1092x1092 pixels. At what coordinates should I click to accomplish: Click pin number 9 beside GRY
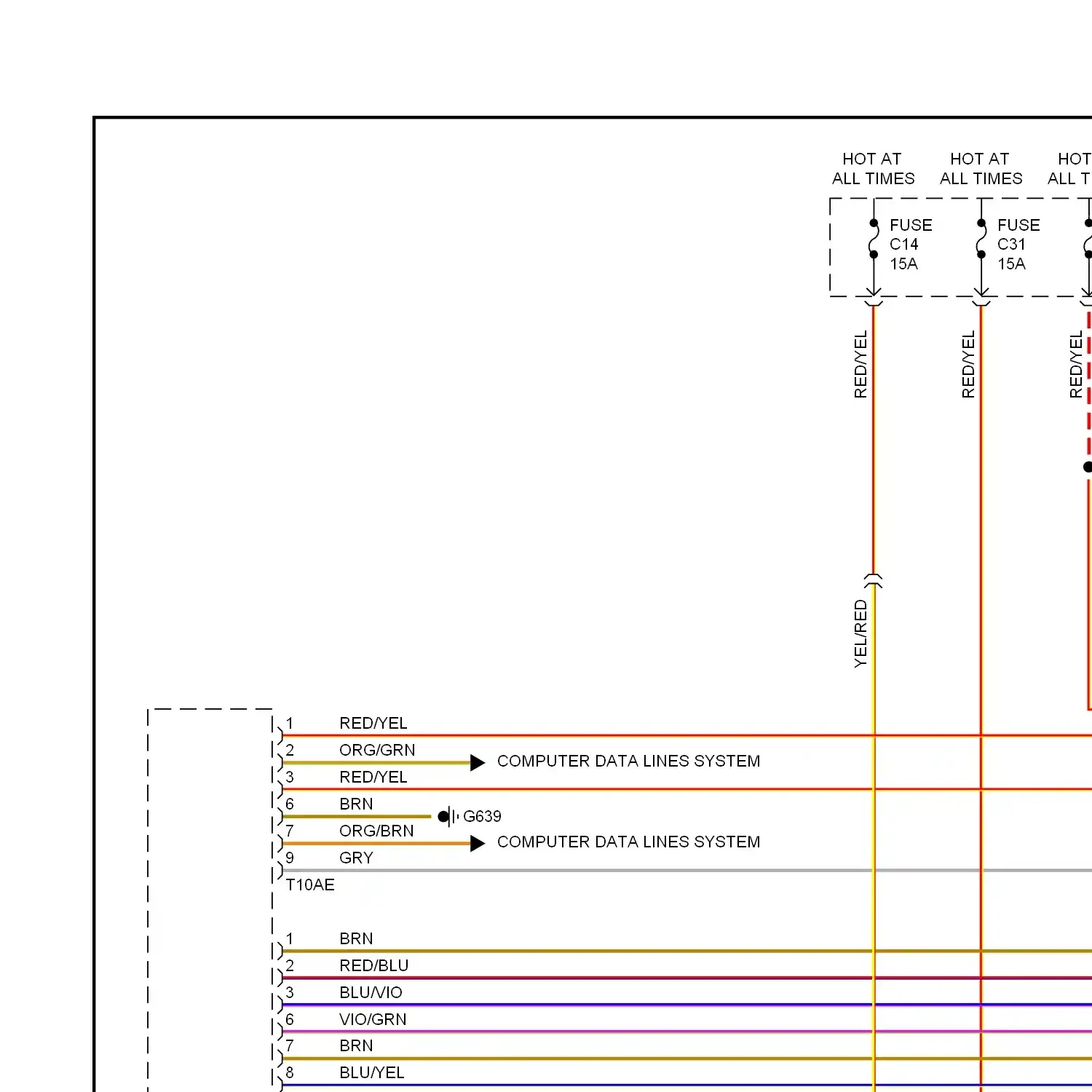coord(290,858)
